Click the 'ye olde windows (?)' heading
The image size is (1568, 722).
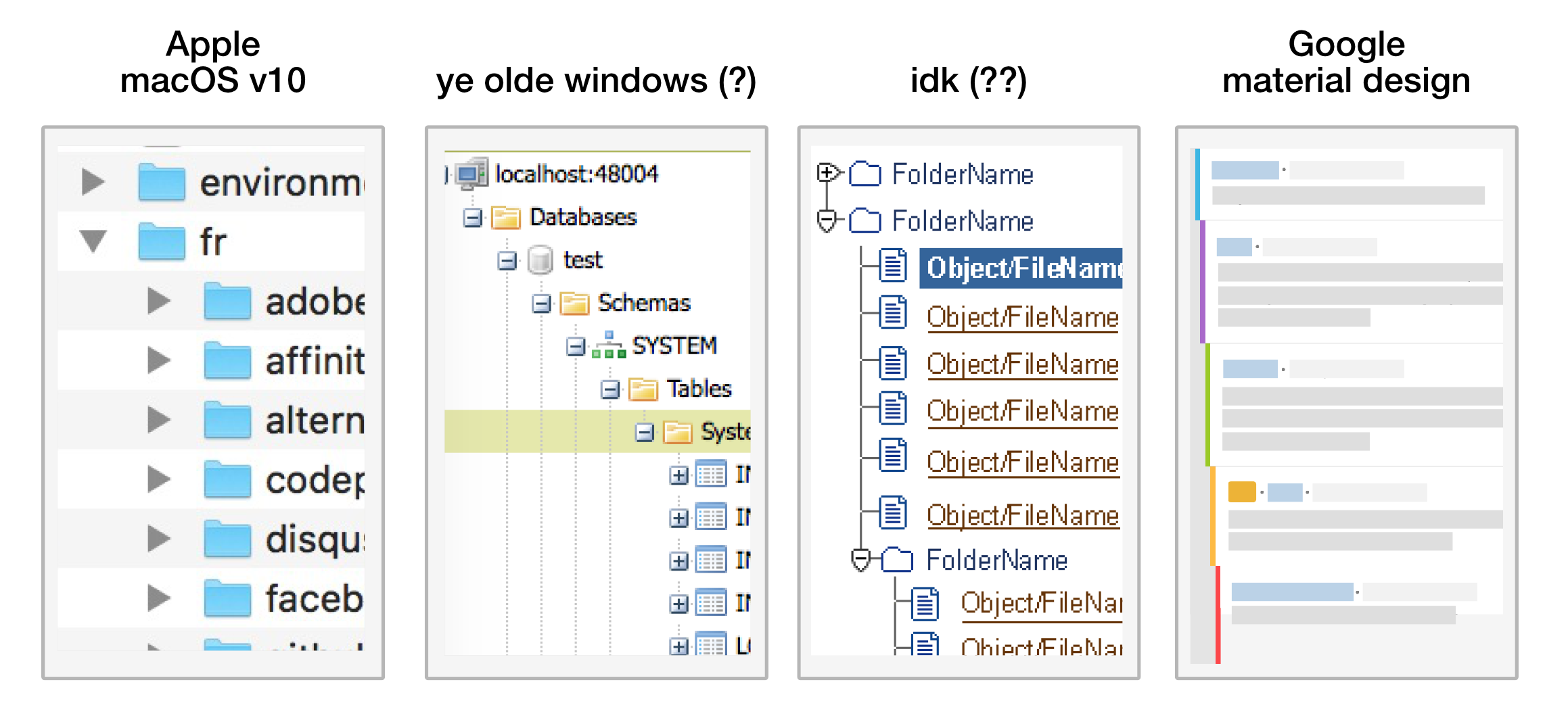pyautogui.click(x=596, y=81)
